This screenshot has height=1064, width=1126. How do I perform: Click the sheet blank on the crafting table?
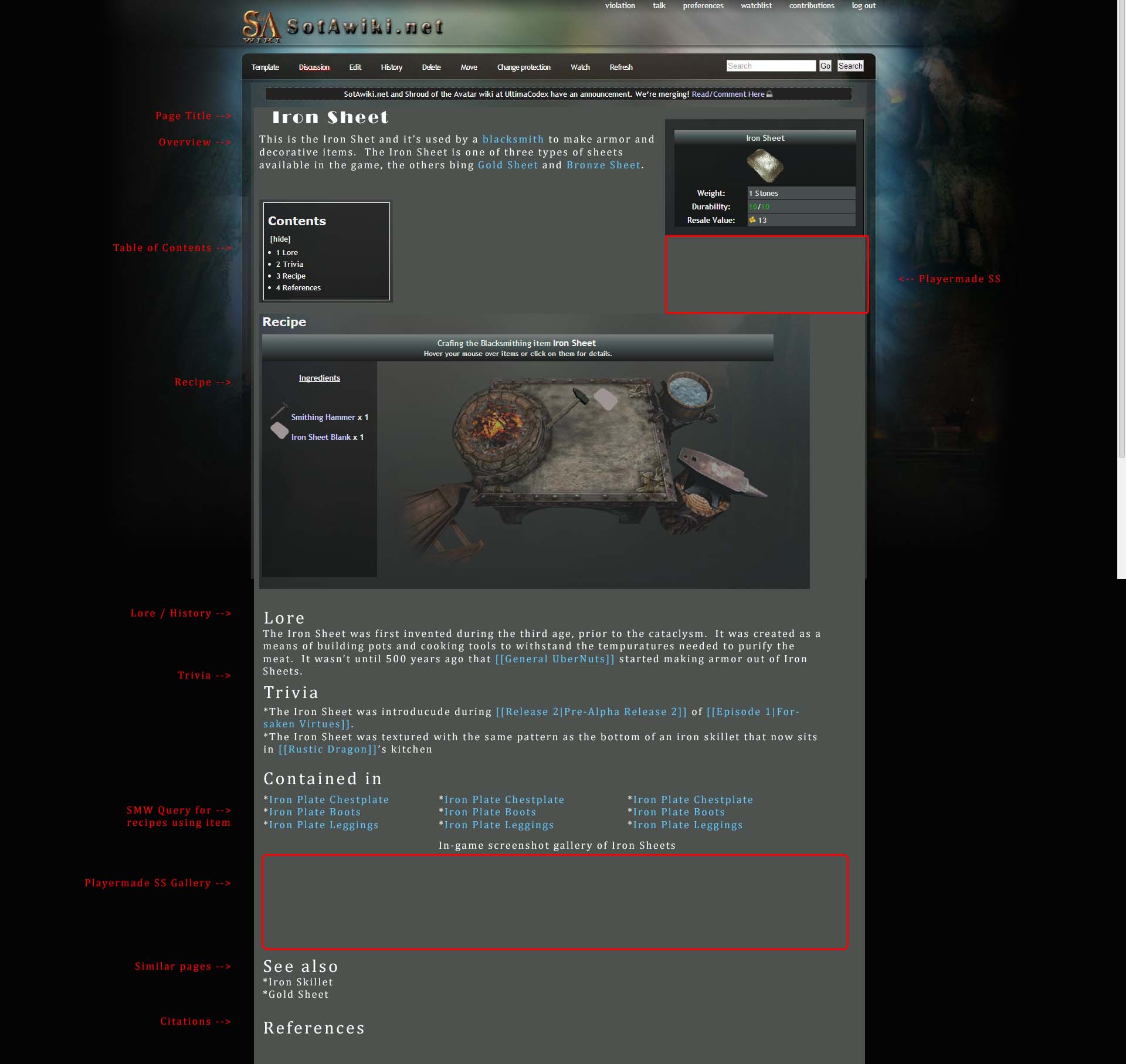[x=606, y=400]
